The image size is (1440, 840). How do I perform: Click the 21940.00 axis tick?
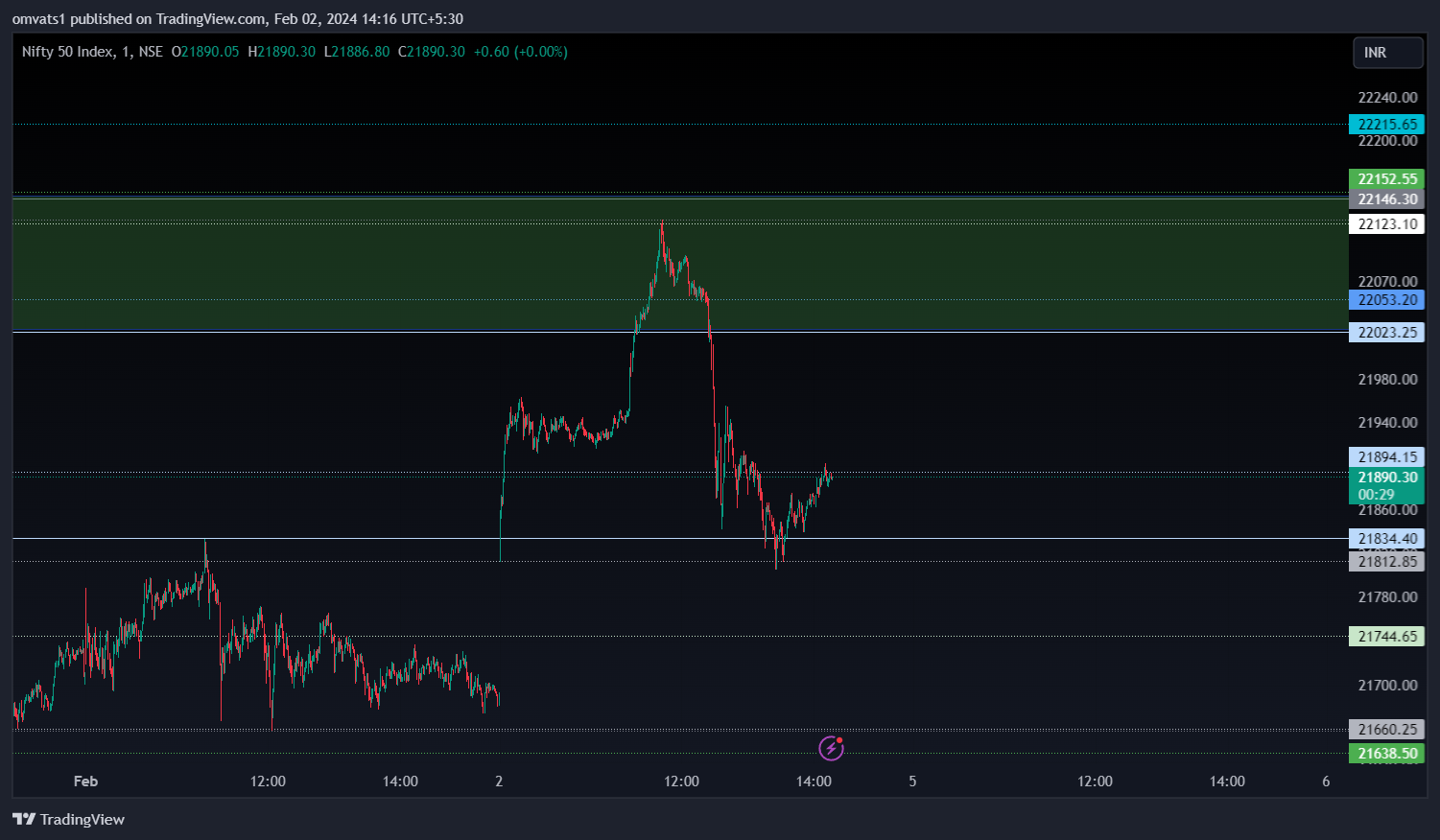[x=1387, y=423]
